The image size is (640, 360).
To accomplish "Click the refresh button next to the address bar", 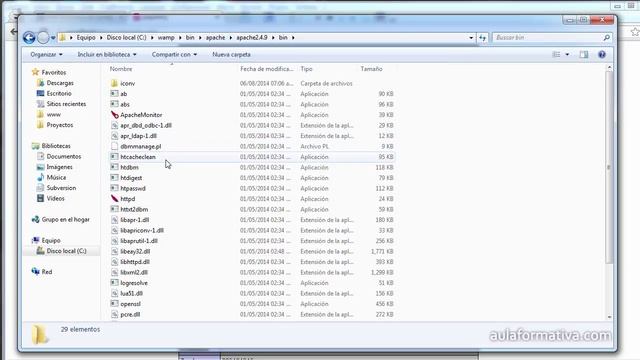I will (x=483, y=38).
